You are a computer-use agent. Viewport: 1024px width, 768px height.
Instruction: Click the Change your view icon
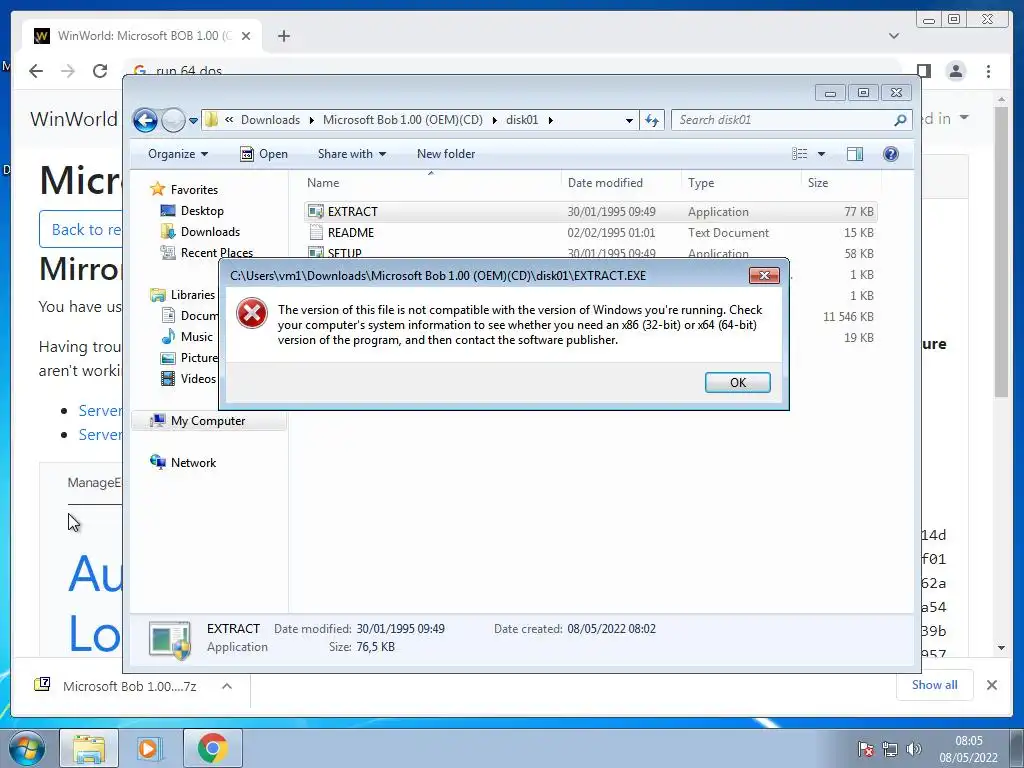point(799,154)
